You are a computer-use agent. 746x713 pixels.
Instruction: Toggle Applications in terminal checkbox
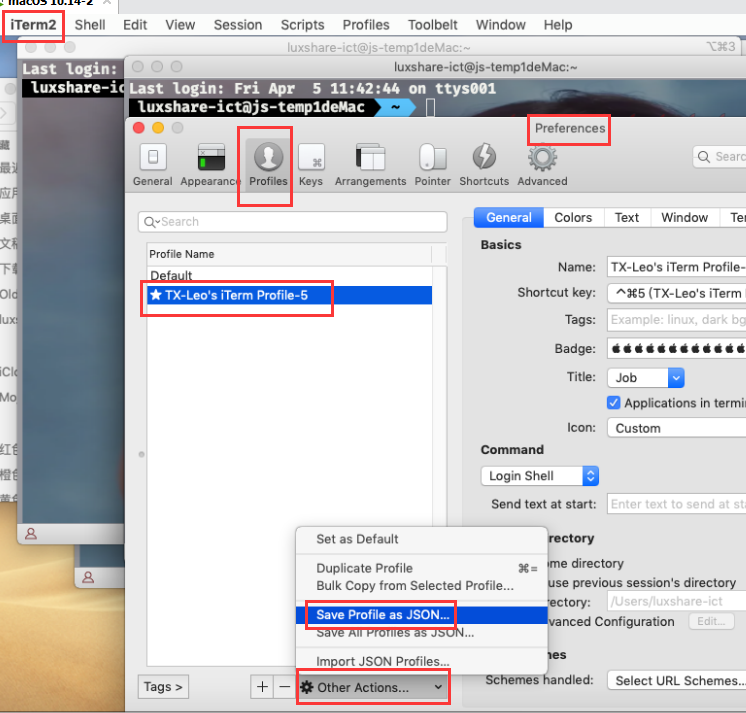tap(614, 403)
